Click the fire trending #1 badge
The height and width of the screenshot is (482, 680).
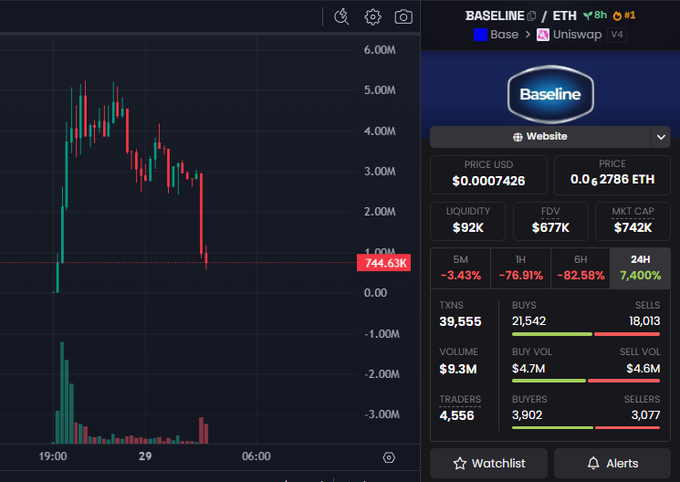[624, 16]
